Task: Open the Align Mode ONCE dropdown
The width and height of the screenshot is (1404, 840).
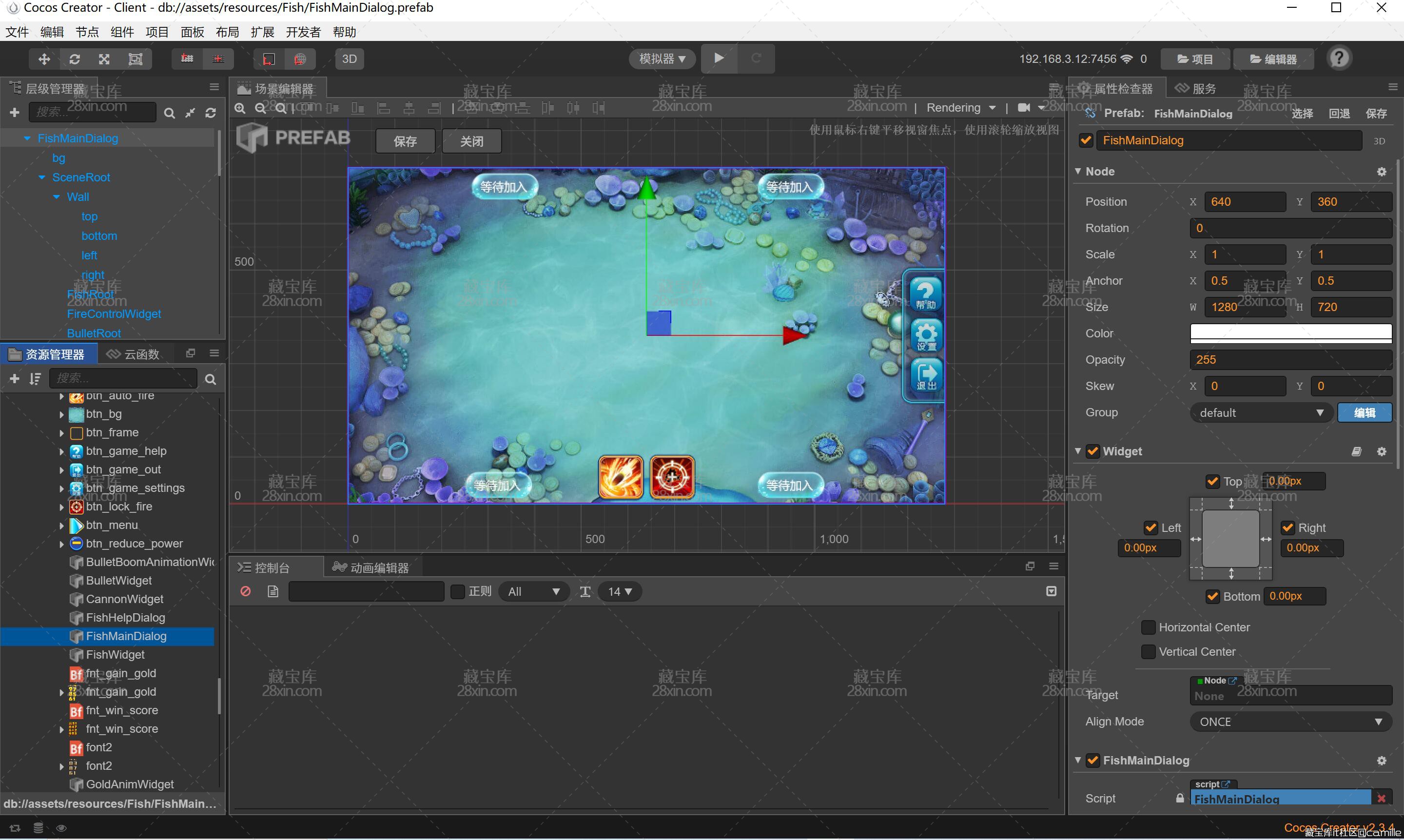Action: point(1290,722)
